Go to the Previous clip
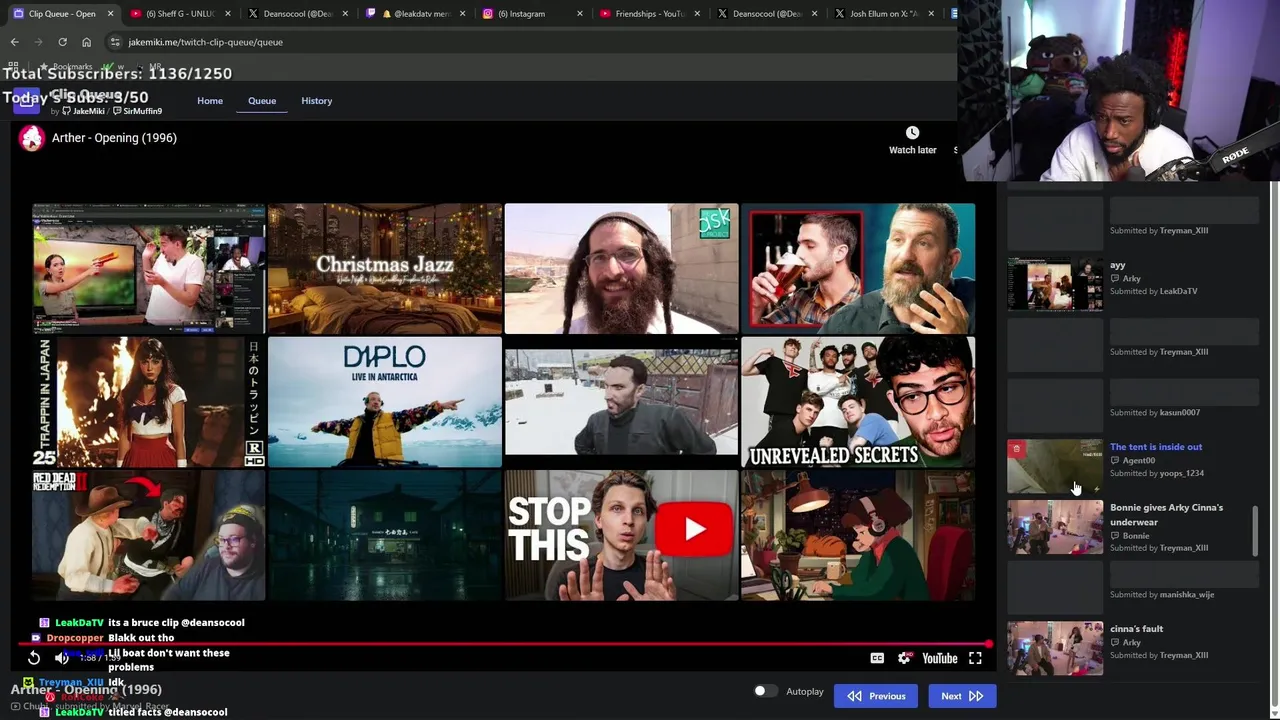Viewport: 1280px width, 720px height. [876, 696]
